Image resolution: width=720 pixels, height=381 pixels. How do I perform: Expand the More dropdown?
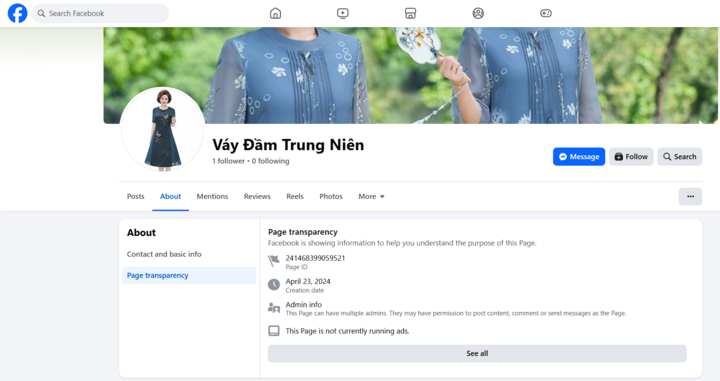[371, 196]
